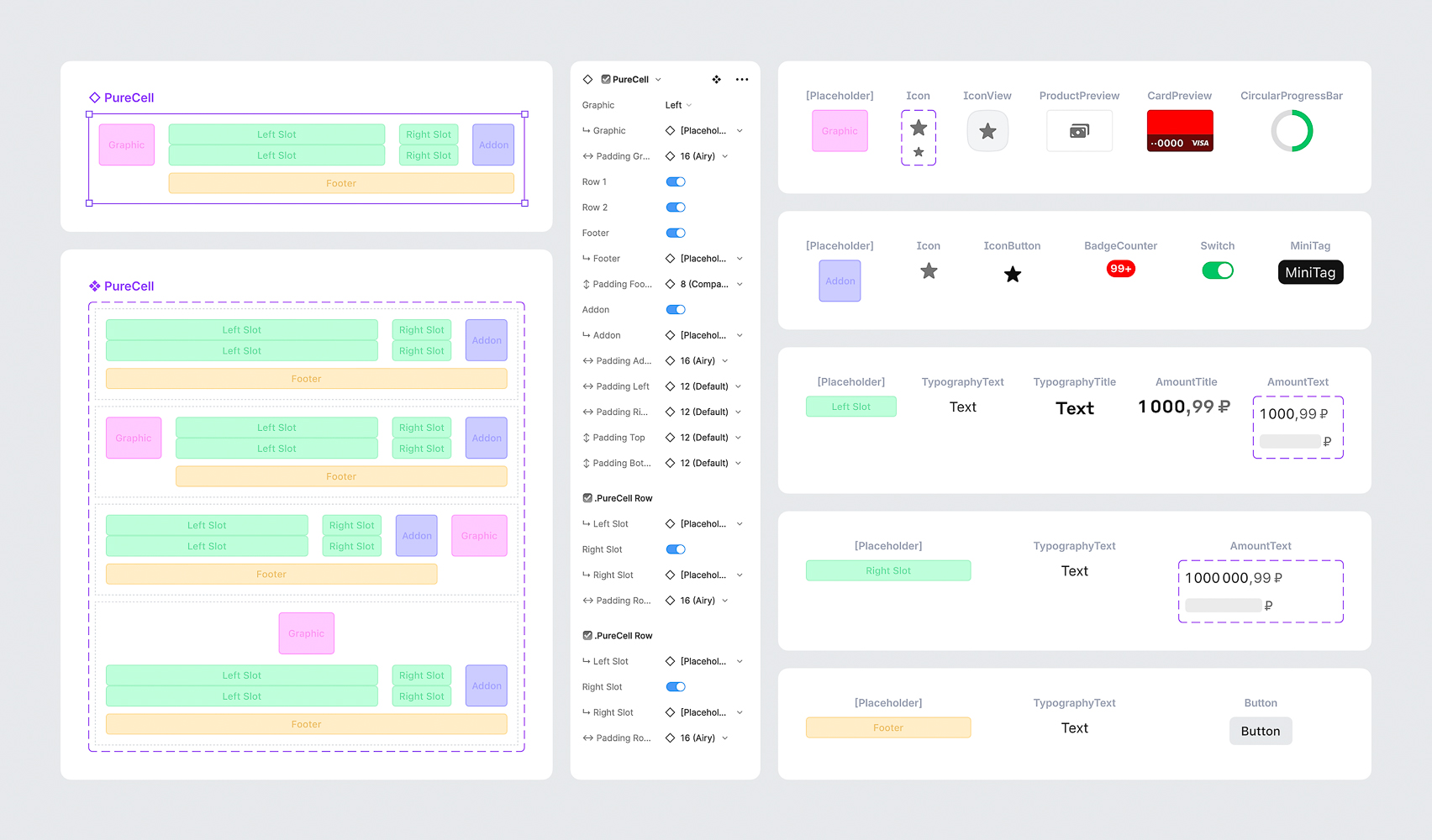The image size is (1432, 840).
Task: Click the large star in the dashed Icon variants box
Action: 919,128
